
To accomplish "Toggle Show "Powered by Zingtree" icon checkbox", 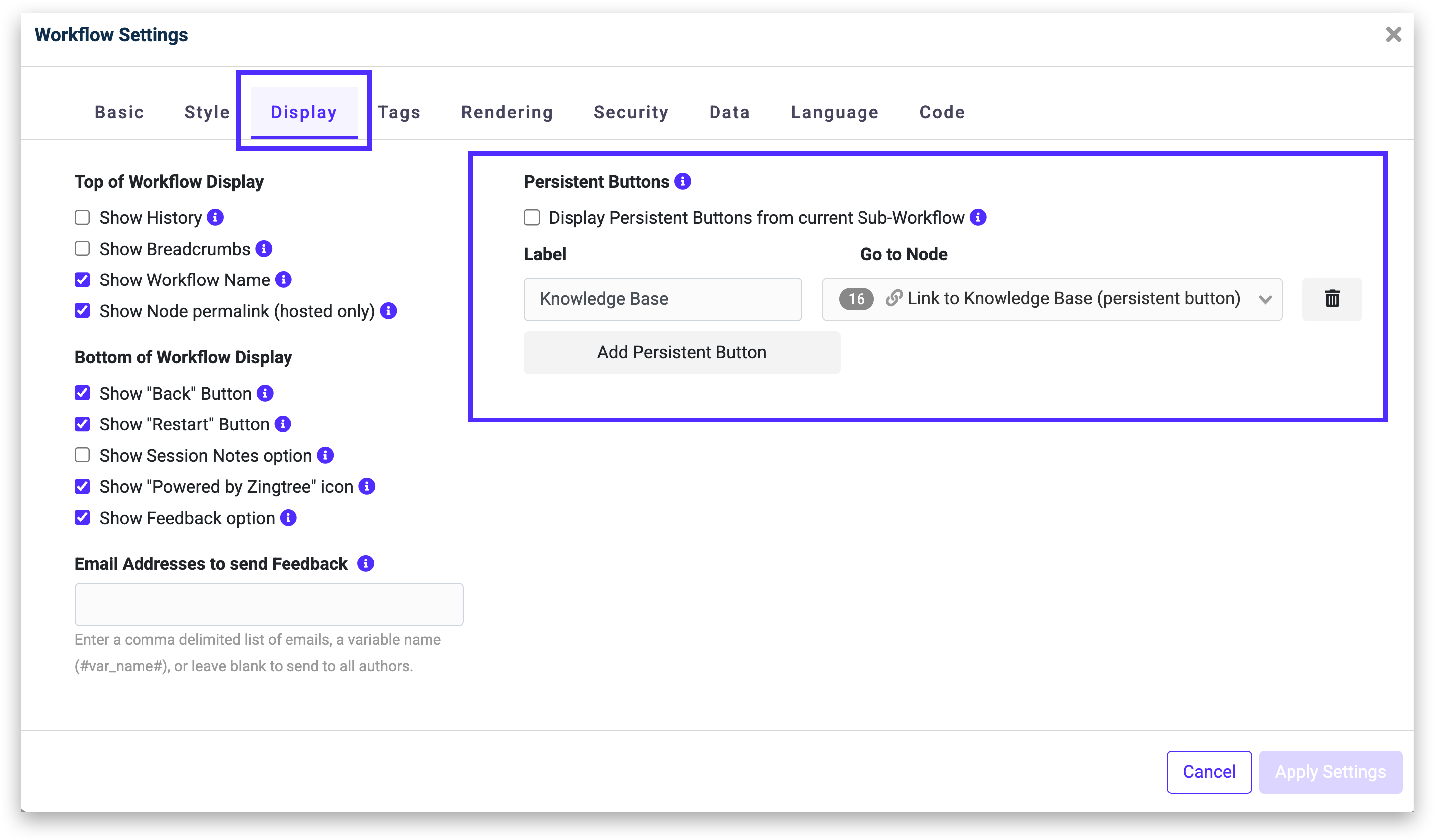I will point(83,487).
